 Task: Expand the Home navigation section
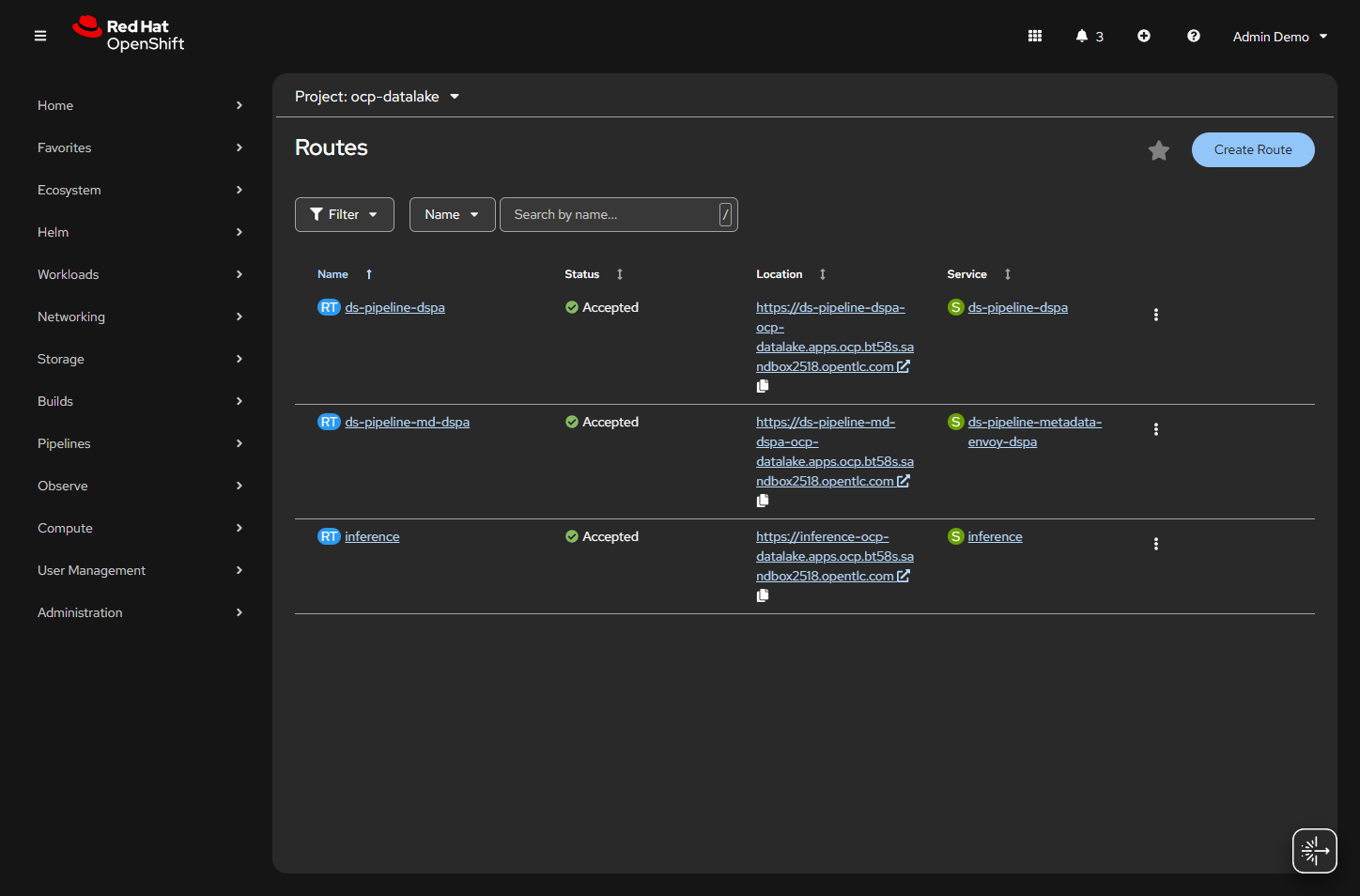(x=140, y=105)
